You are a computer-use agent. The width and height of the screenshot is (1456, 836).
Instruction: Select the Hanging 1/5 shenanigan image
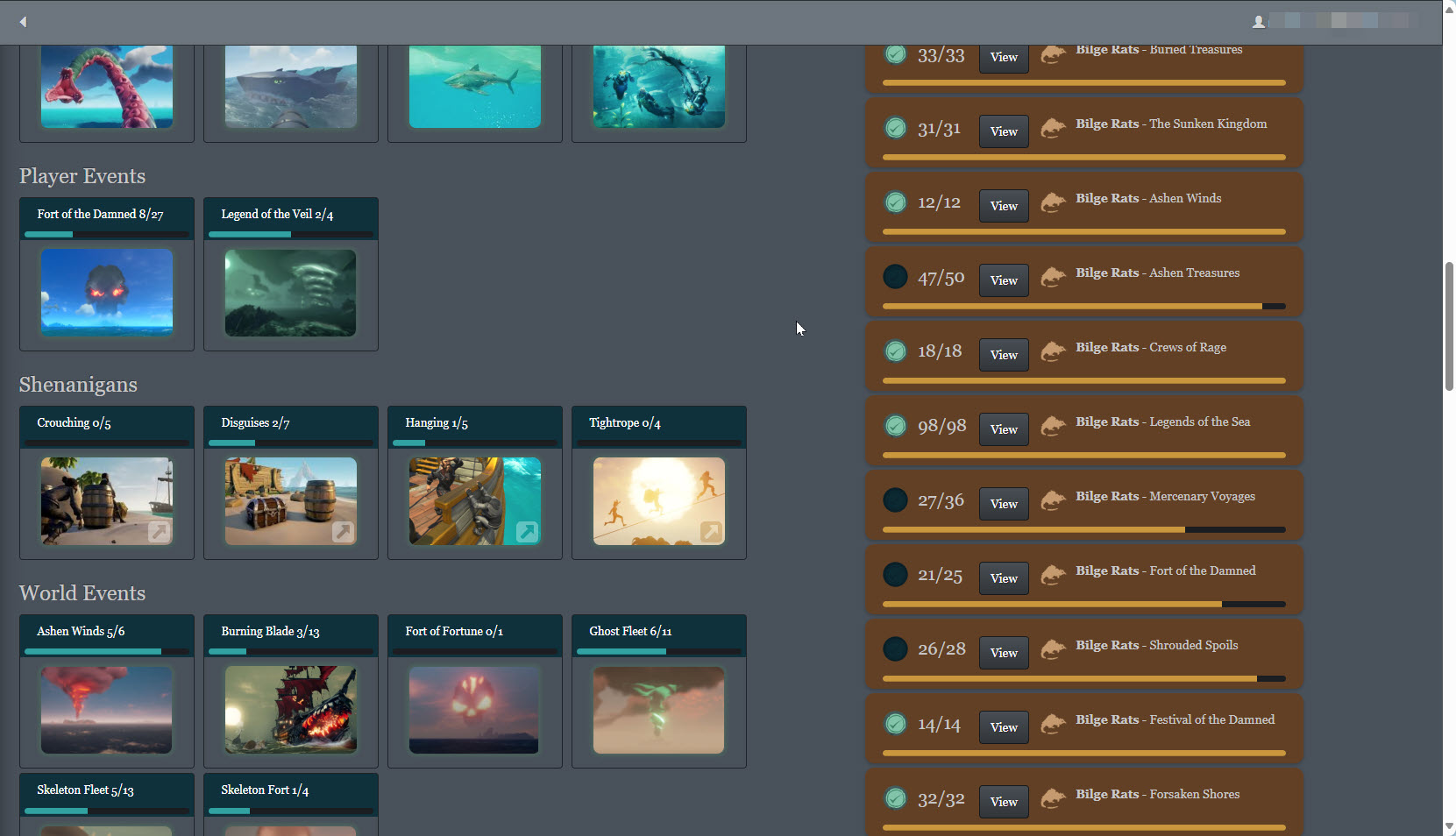(475, 501)
